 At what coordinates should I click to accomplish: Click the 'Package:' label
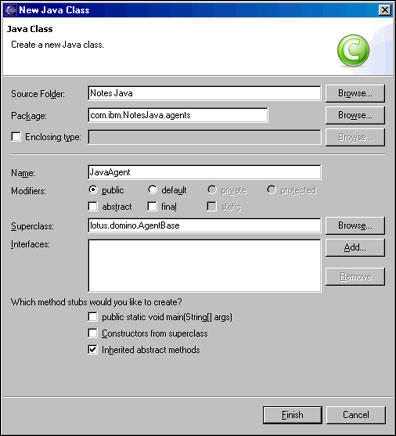coord(29,116)
